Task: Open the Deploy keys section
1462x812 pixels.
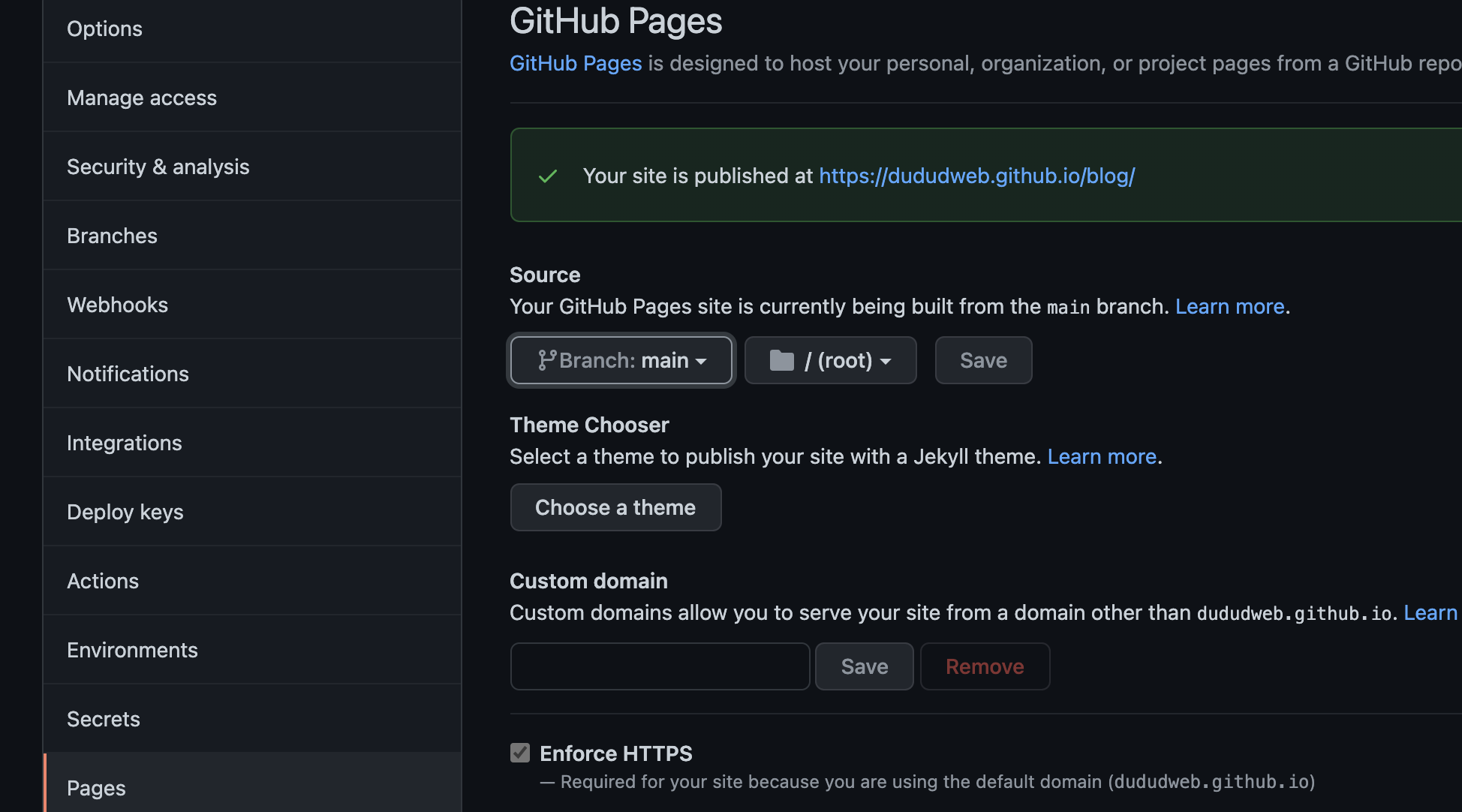Action: click(125, 513)
